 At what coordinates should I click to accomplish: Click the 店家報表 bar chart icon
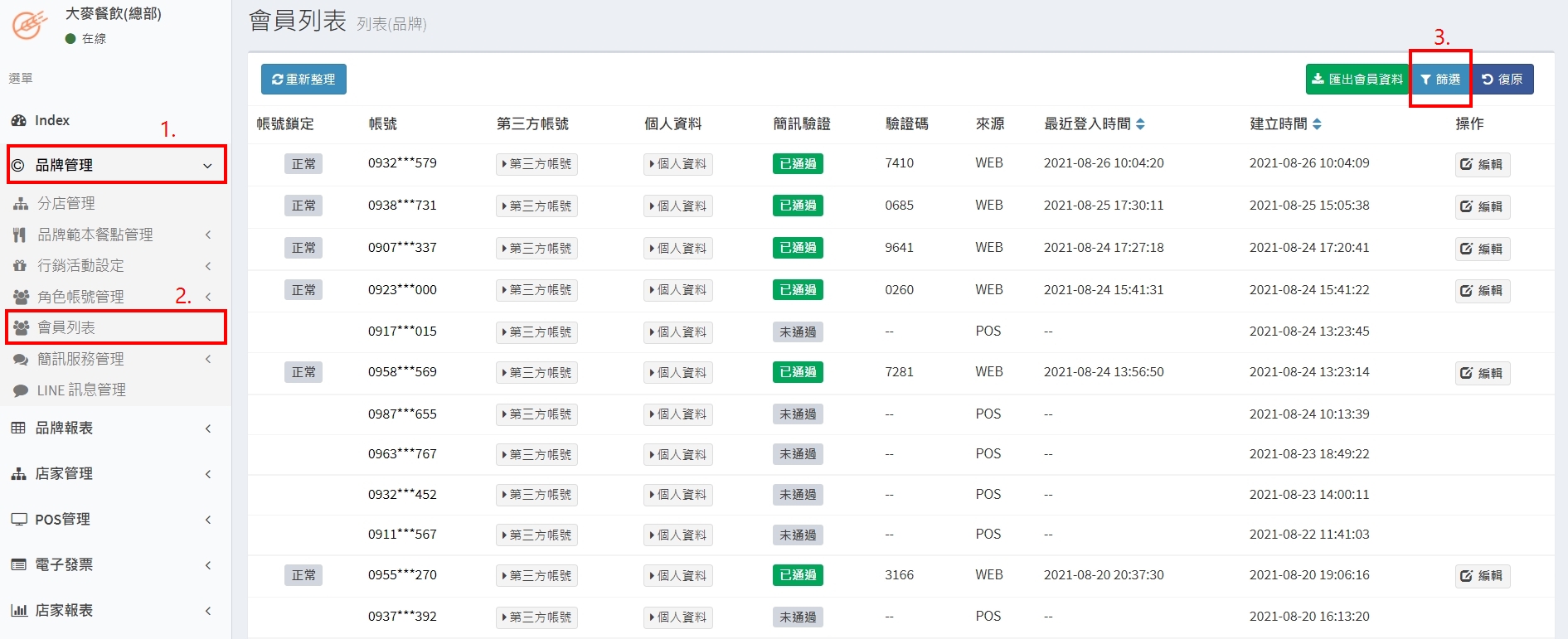coord(18,611)
